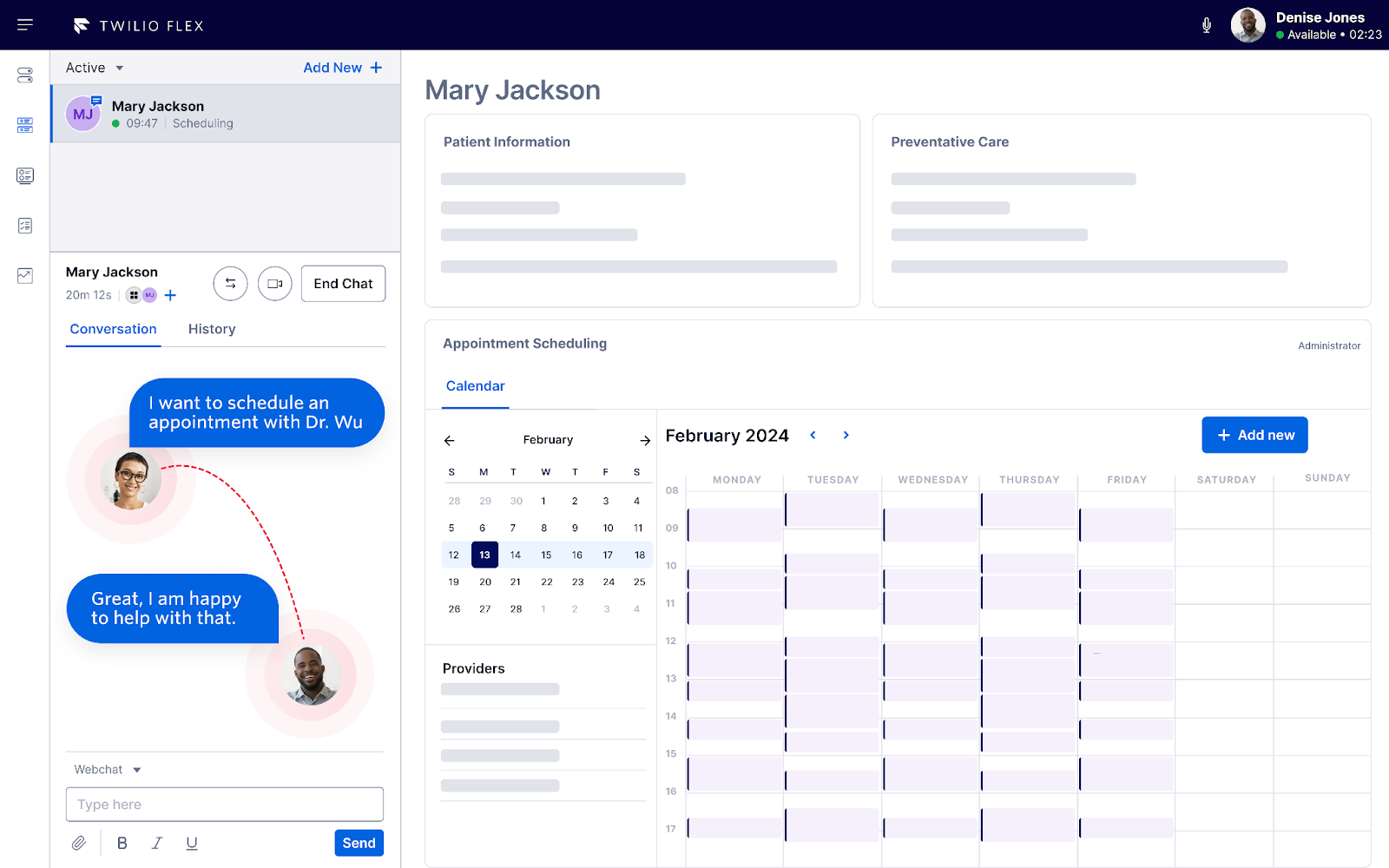Toggle underline formatting in chat
1389x868 pixels.
(x=192, y=843)
